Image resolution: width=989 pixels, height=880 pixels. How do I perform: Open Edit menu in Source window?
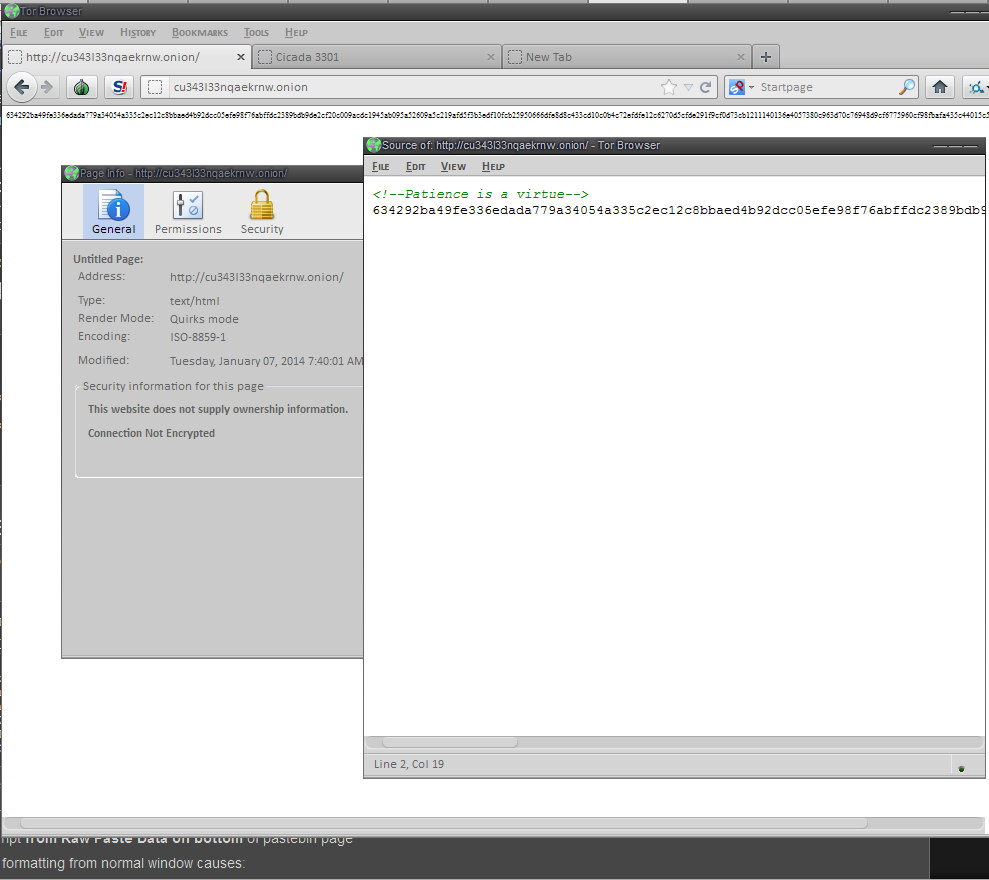point(416,167)
